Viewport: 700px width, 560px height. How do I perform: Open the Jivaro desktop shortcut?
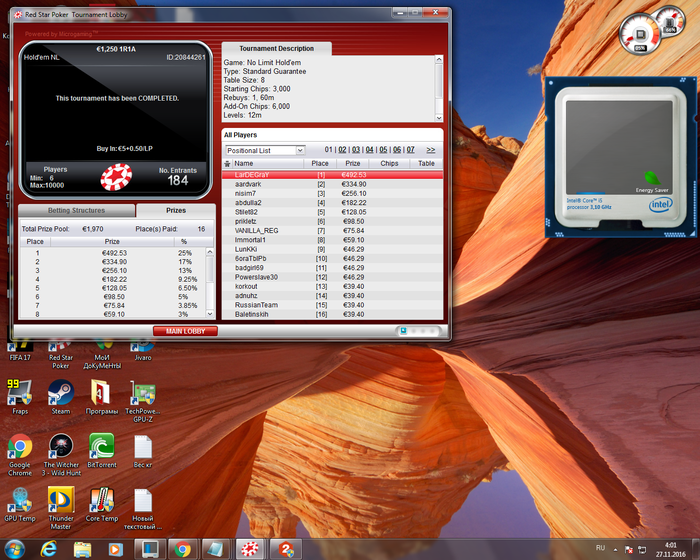coord(143,351)
